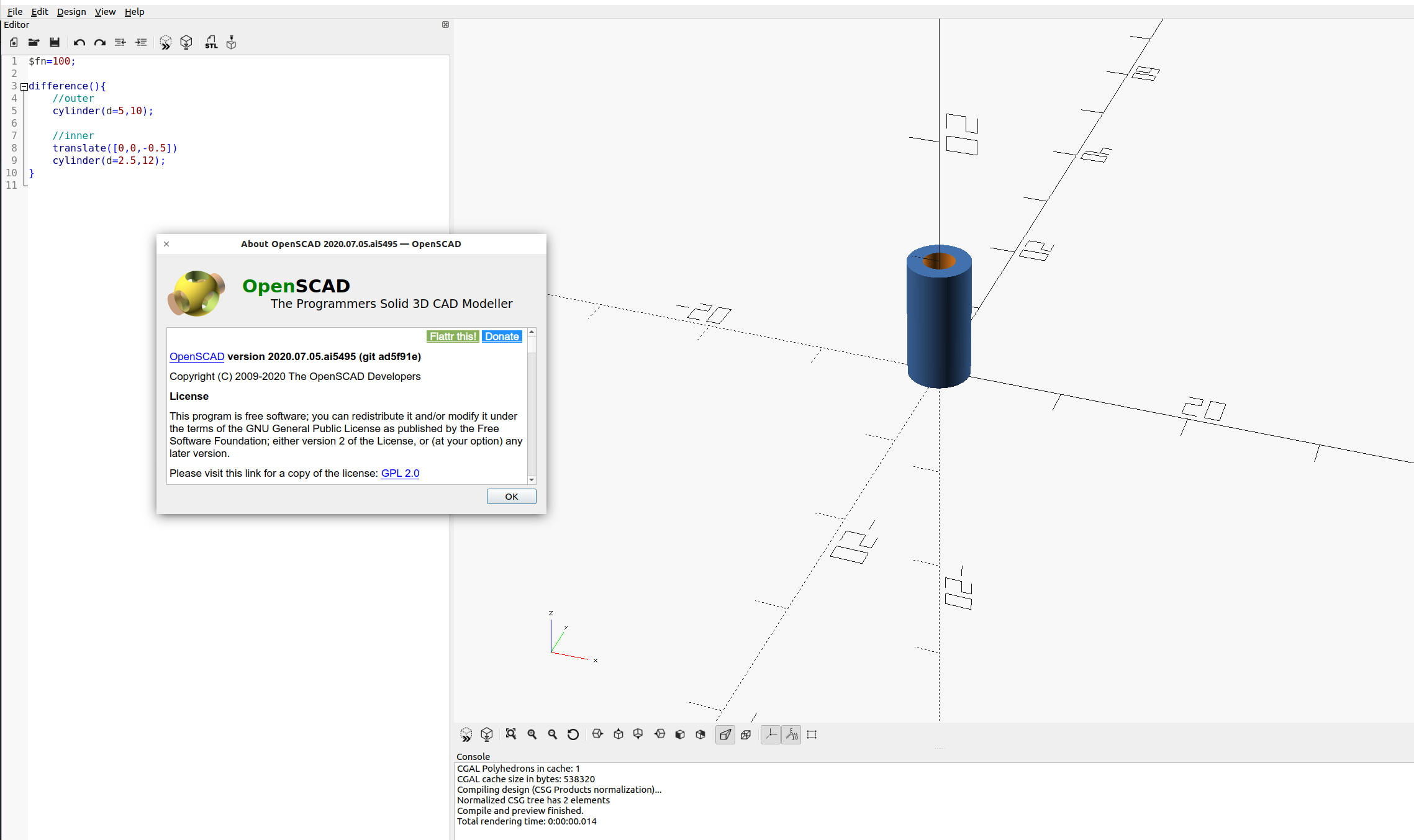Undo the last edit
1414x840 pixels.
click(x=79, y=42)
